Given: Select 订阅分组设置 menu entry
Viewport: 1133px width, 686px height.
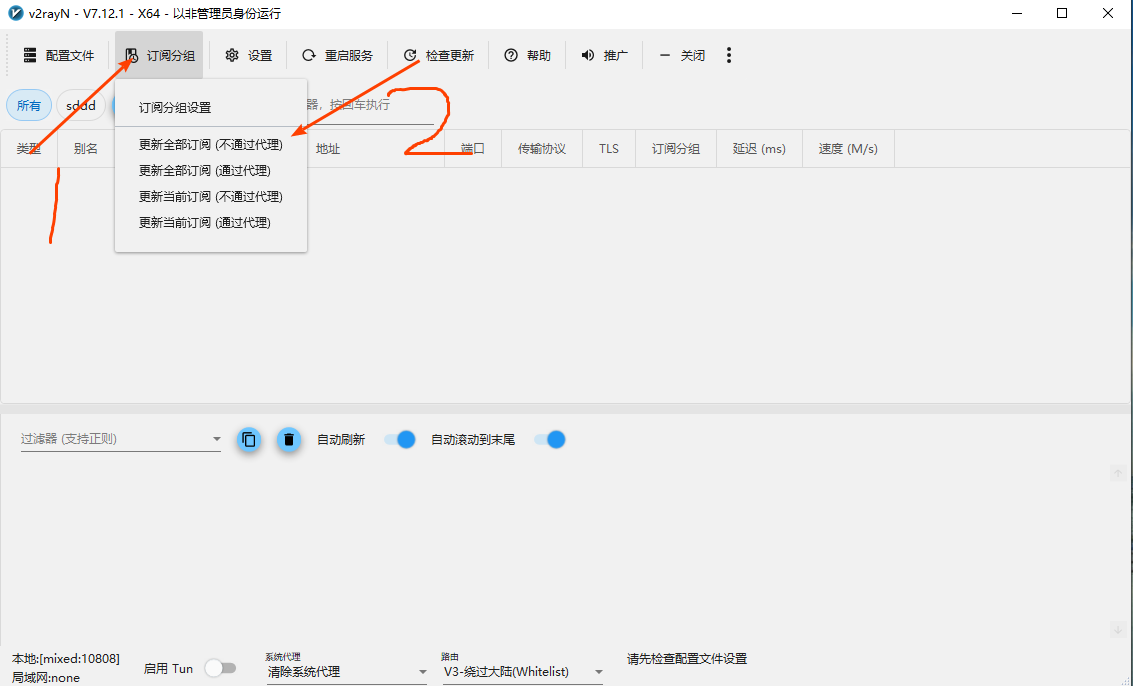Looking at the screenshot, I should (x=211, y=108).
